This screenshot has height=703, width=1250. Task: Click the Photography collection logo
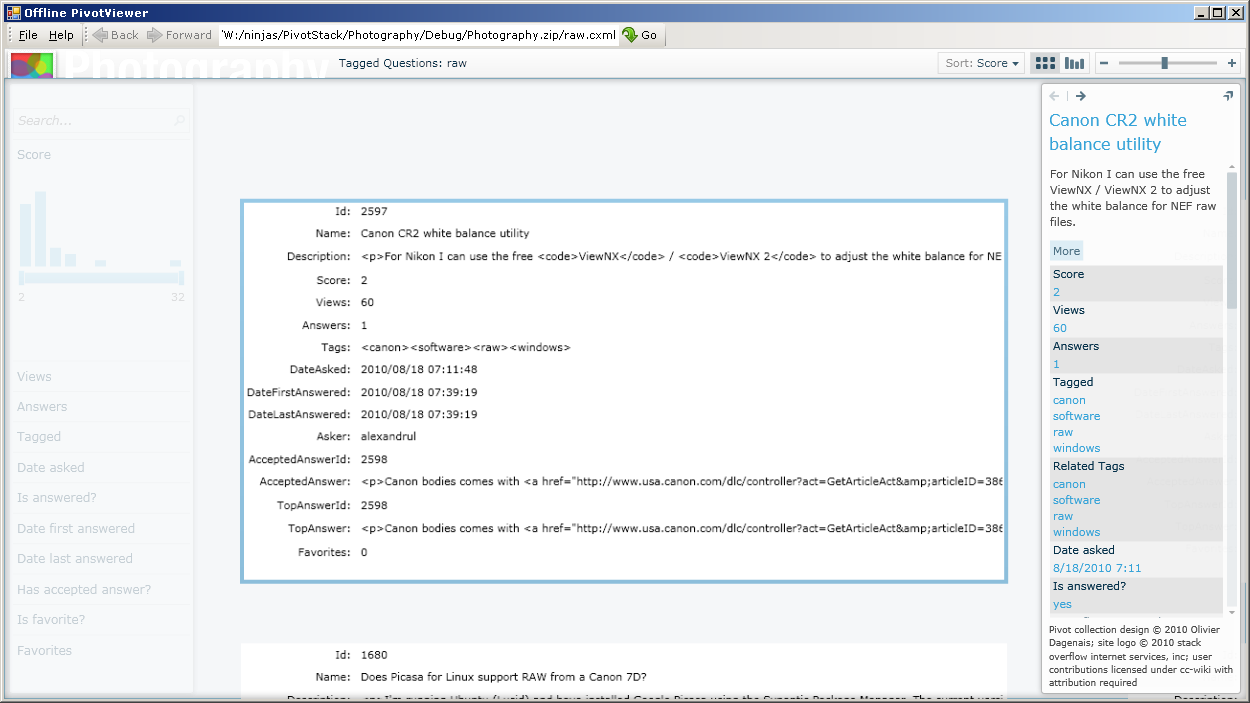pos(32,66)
